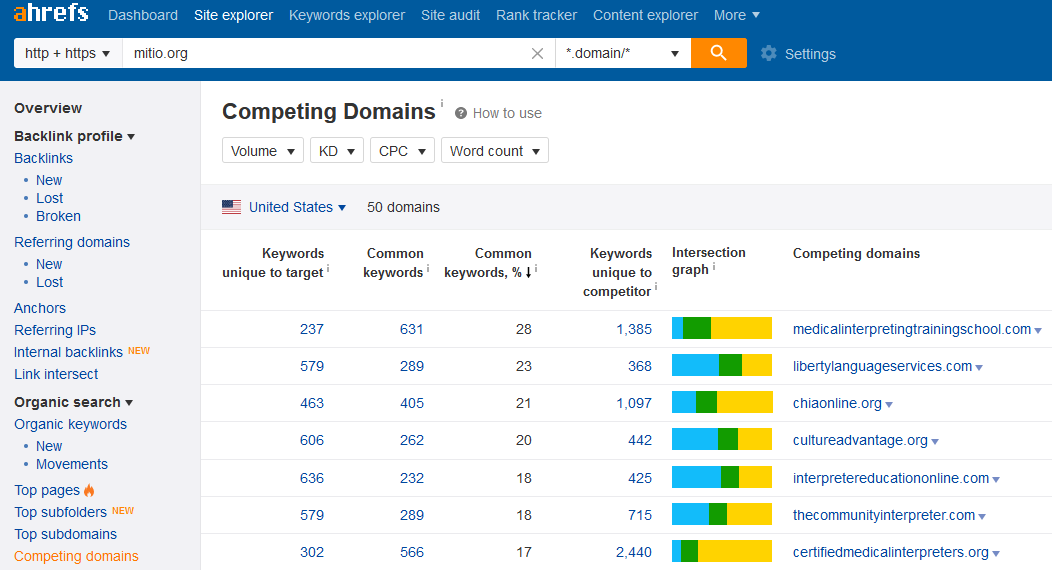Open the Volume filter dropdown

click(x=263, y=151)
